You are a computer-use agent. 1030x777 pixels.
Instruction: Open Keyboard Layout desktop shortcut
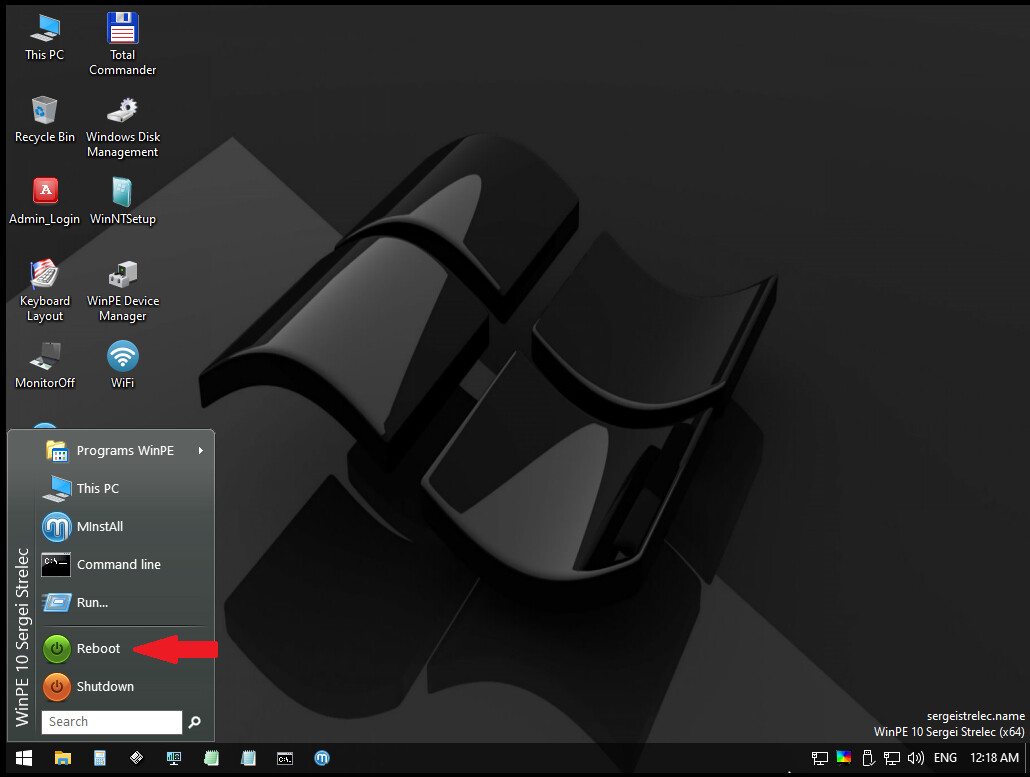45,291
